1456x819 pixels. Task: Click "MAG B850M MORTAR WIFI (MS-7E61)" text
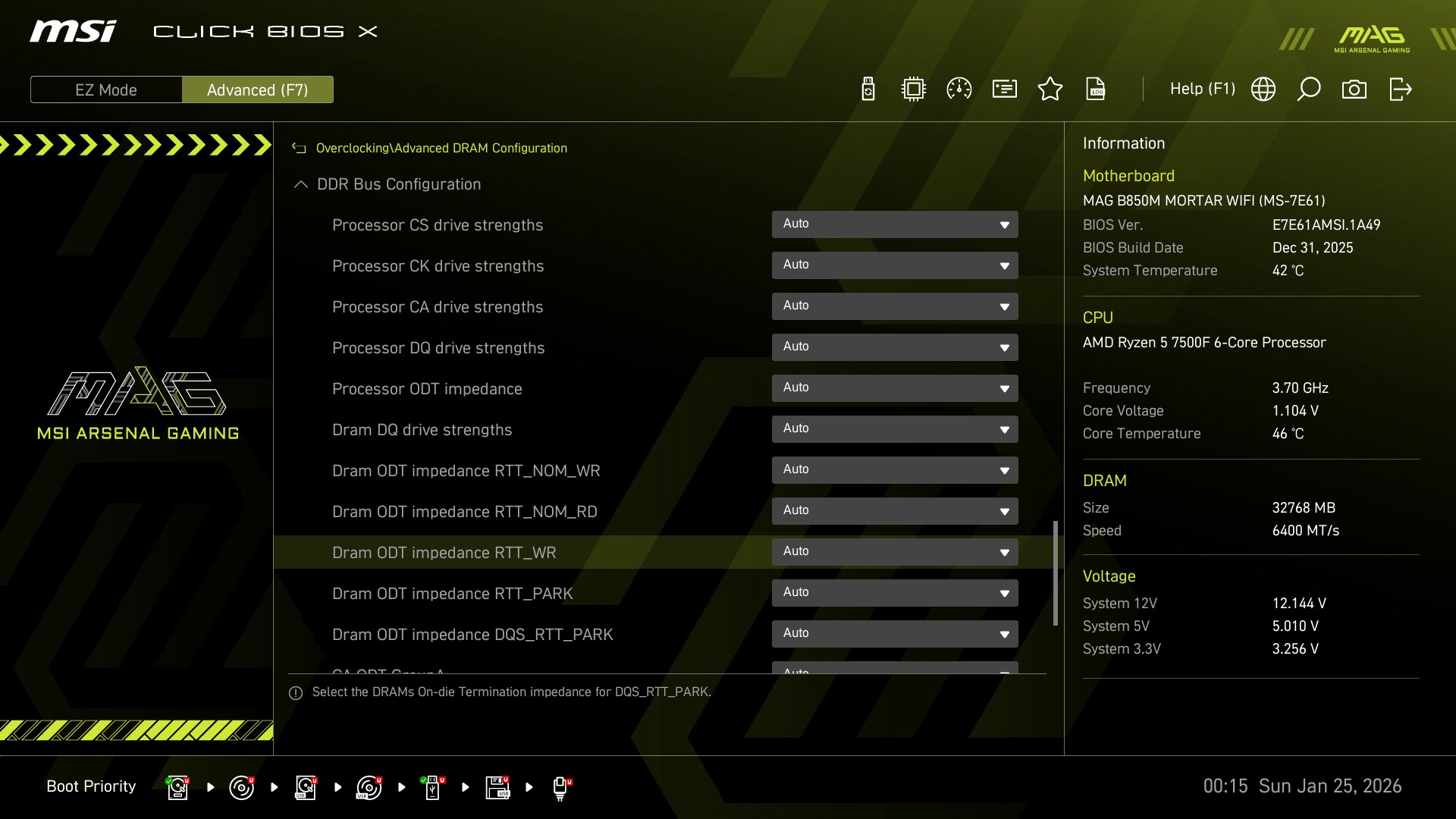coord(1203,201)
